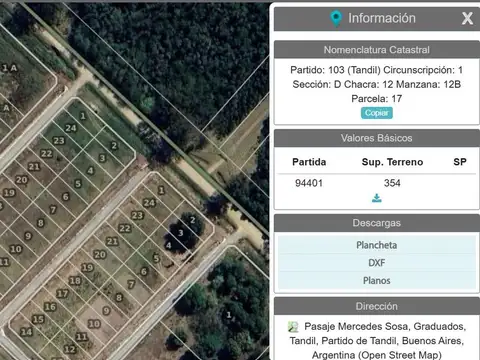Viewport: 480px width, 360px height.
Task: Select parcel 2 covered by the dark tree
Action: [193, 220]
